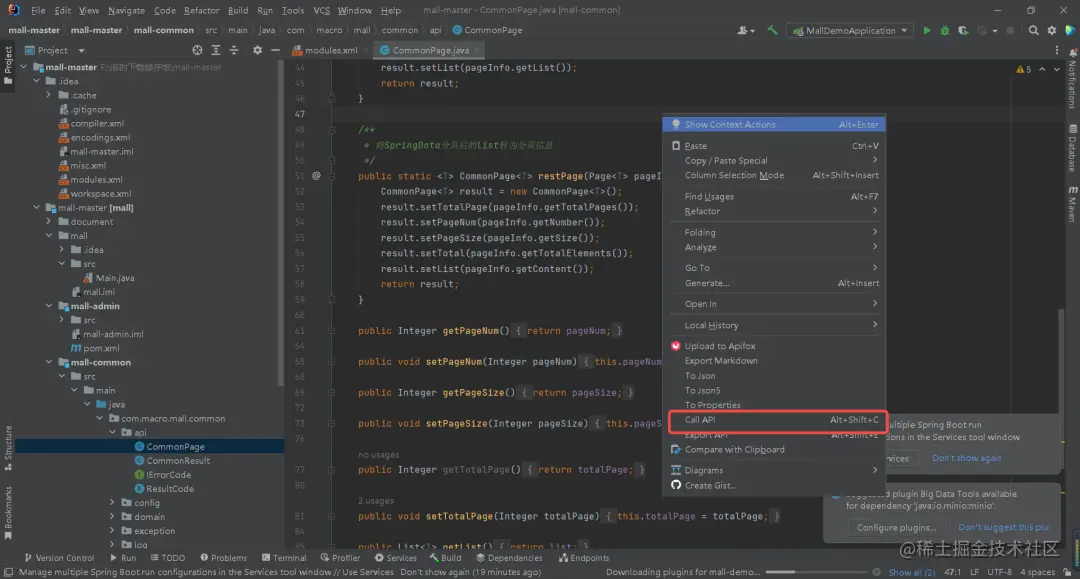Choose Call API in the context menu

pos(700,420)
